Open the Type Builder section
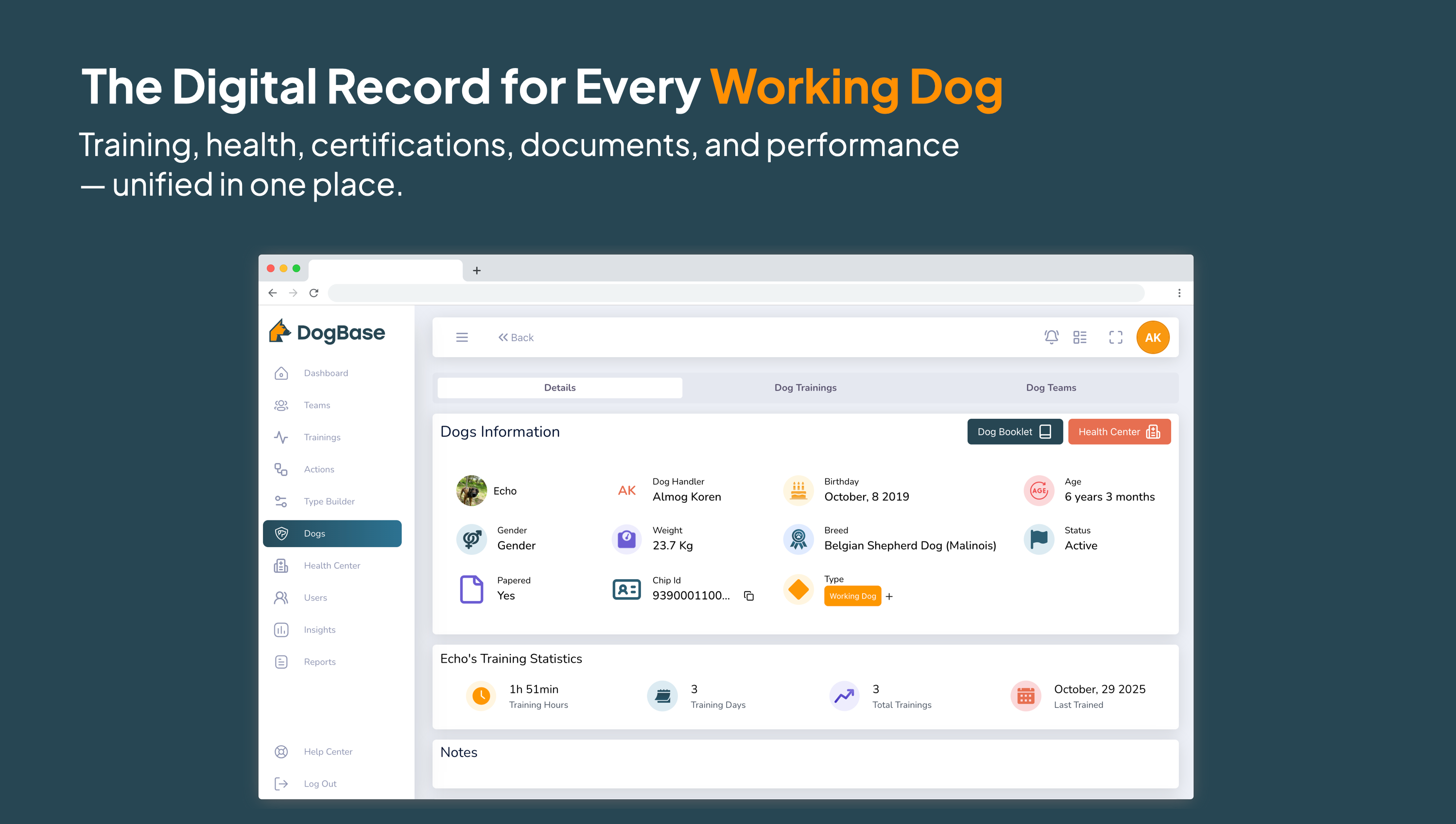Image resolution: width=1456 pixels, height=824 pixels. pyautogui.click(x=329, y=501)
